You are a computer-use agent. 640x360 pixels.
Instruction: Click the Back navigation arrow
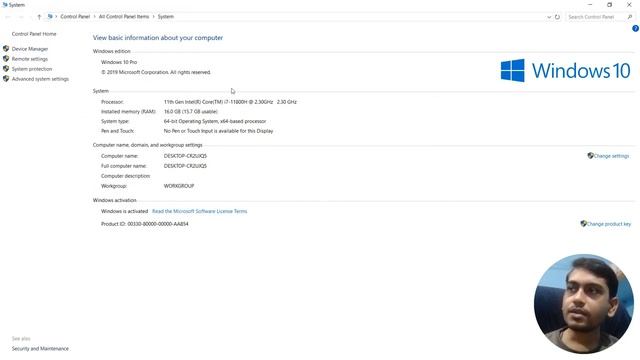point(8,17)
